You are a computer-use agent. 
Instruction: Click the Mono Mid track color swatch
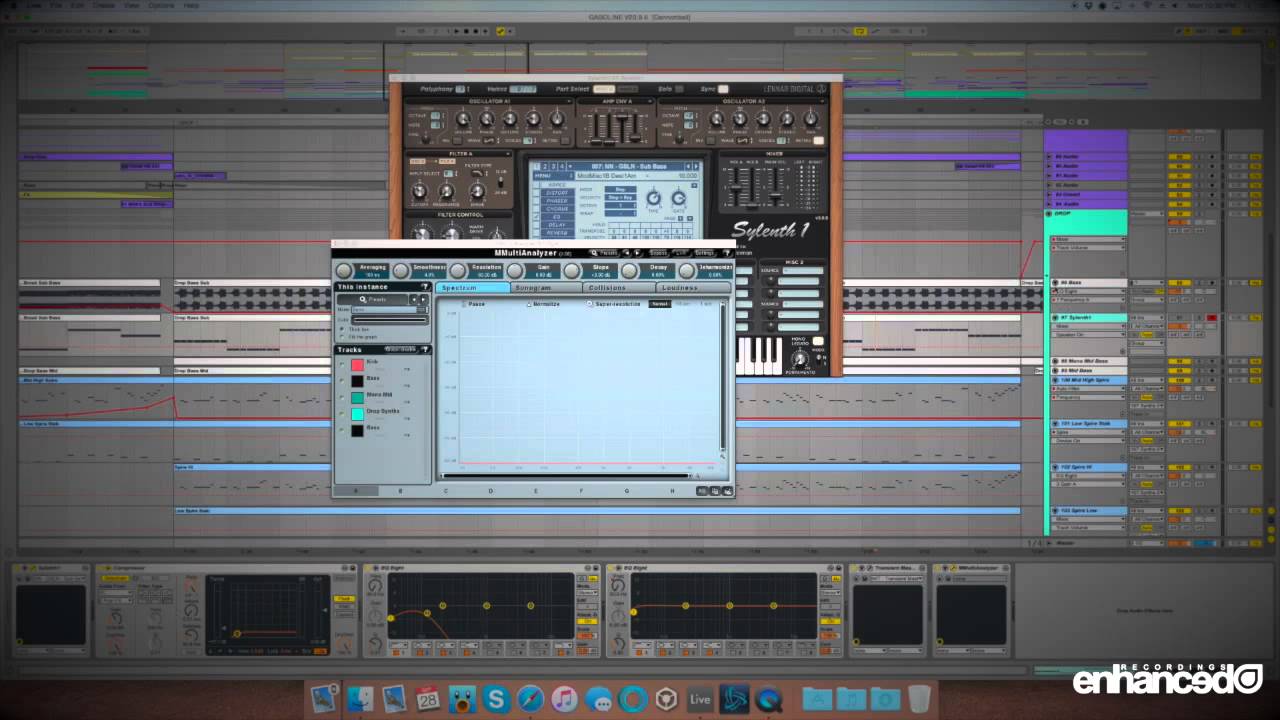point(357,398)
